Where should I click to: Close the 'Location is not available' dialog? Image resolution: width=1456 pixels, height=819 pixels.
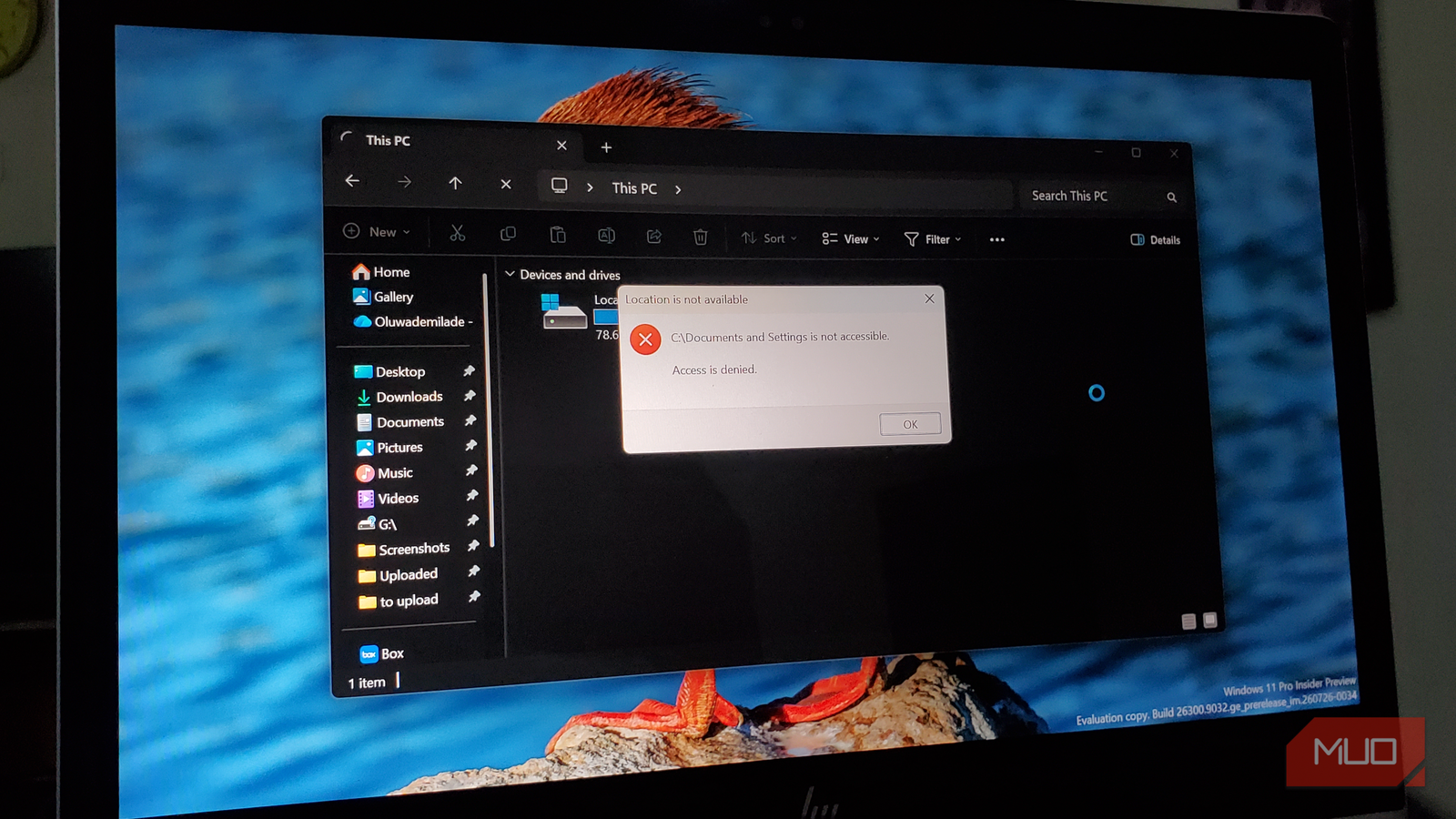pyautogui.click(x=929, y=298)
